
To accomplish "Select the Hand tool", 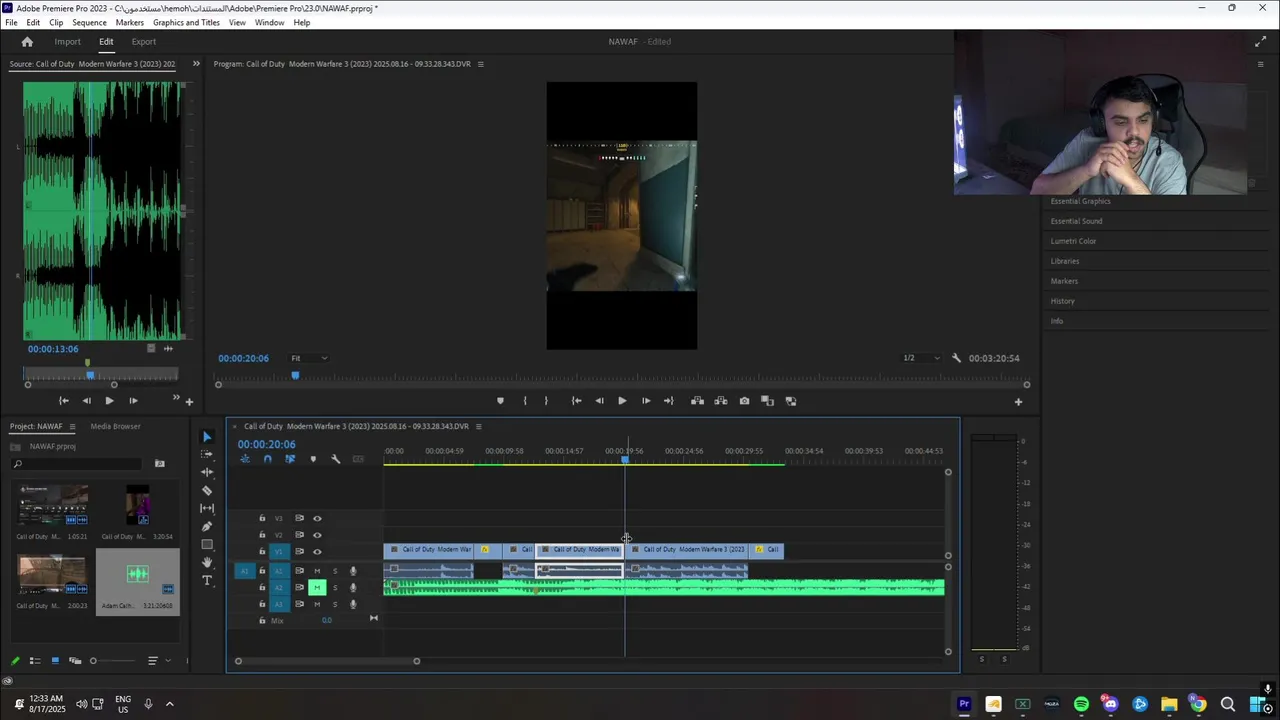I will click(207, 563).
